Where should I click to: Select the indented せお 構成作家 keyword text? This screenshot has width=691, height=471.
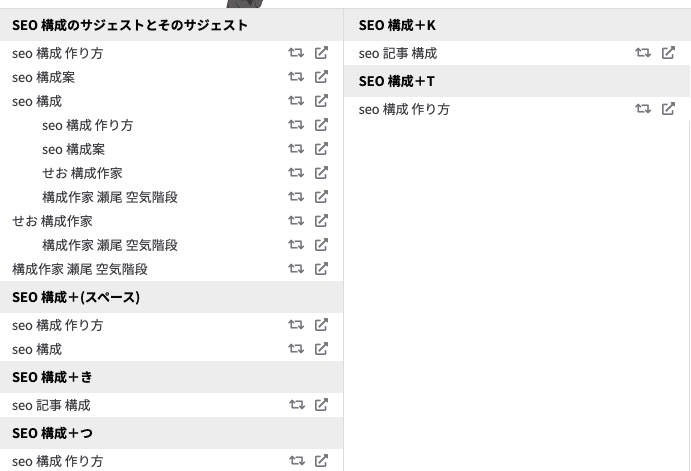pyautogui.click(x=82, y=173)
